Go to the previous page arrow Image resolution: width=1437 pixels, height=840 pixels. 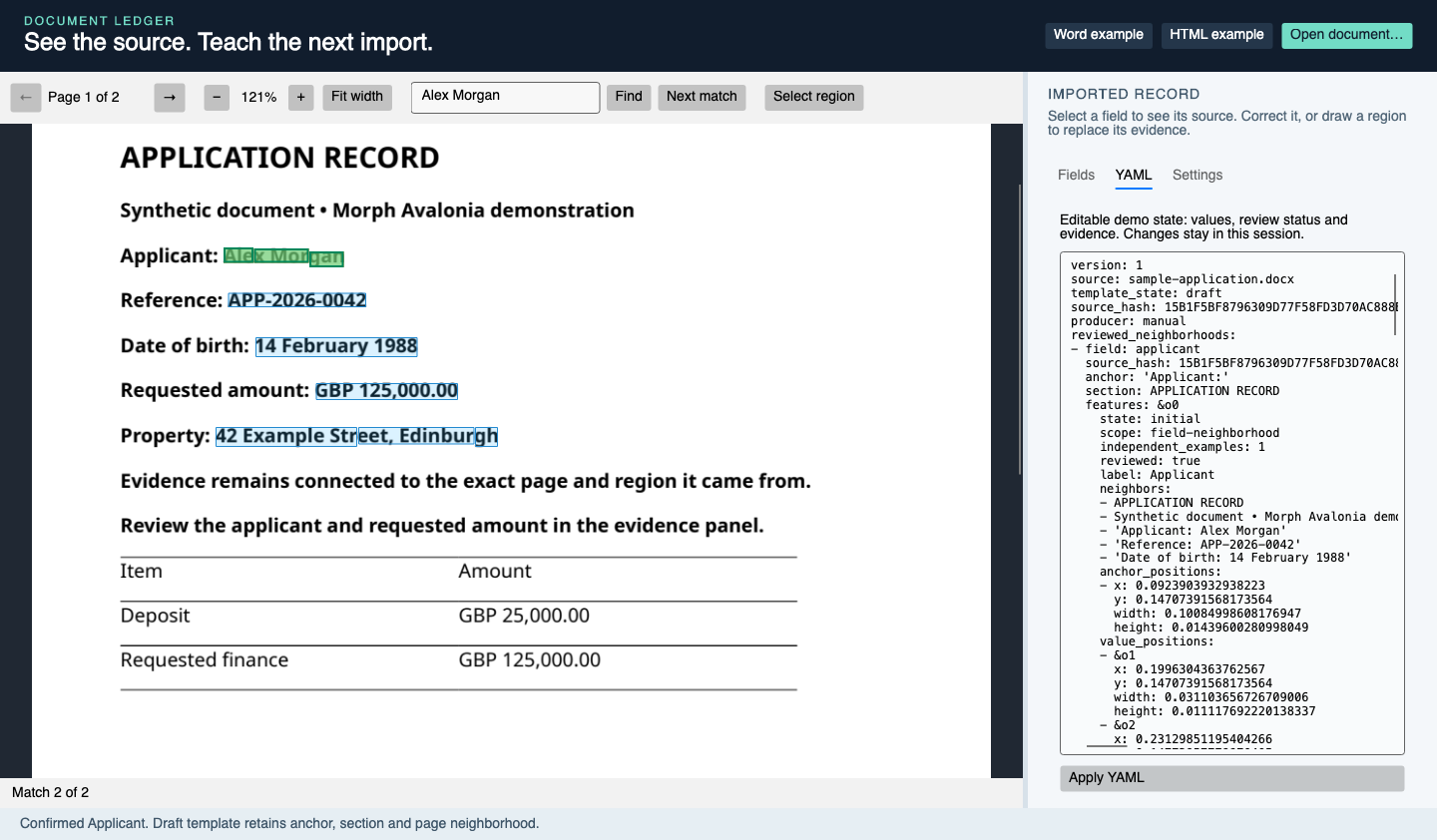tap(26, 98)
